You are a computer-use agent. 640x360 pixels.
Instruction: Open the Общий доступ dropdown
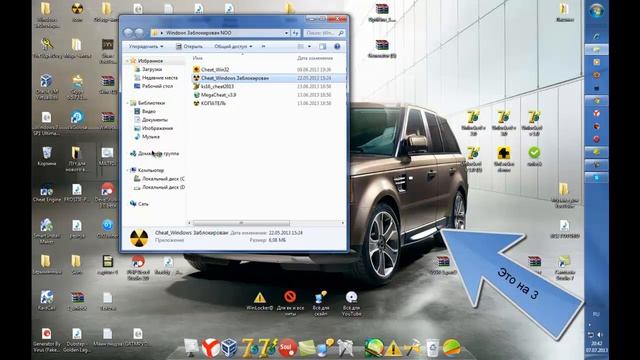(x=233, y=47)
